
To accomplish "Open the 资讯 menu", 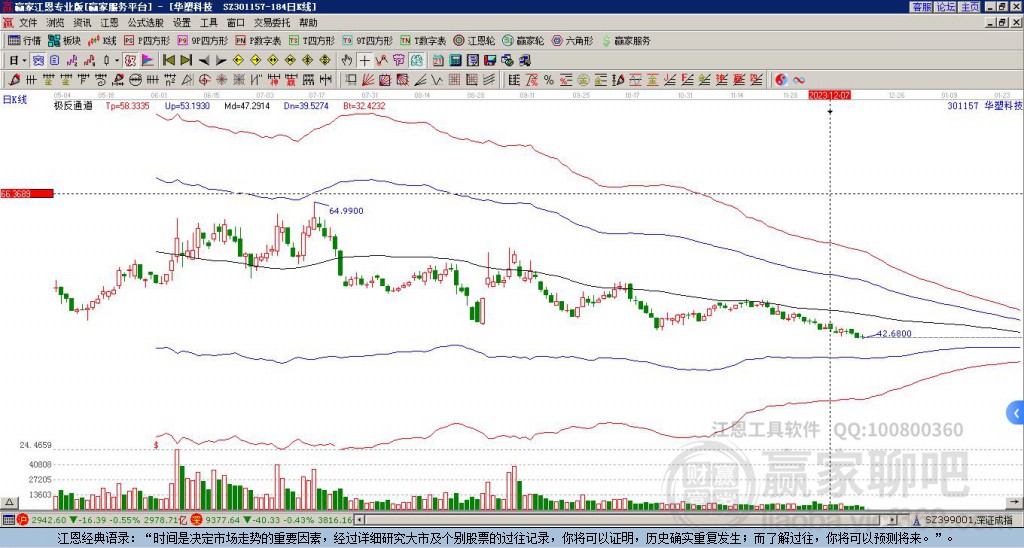I will pyautogui.click(x=82, y=23).
